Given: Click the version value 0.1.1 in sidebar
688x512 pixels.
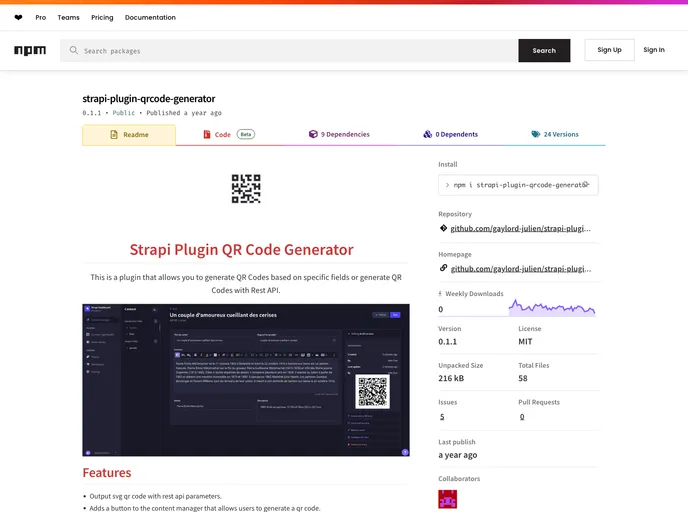Looking at the screenshot, I should tap(448, 341).
